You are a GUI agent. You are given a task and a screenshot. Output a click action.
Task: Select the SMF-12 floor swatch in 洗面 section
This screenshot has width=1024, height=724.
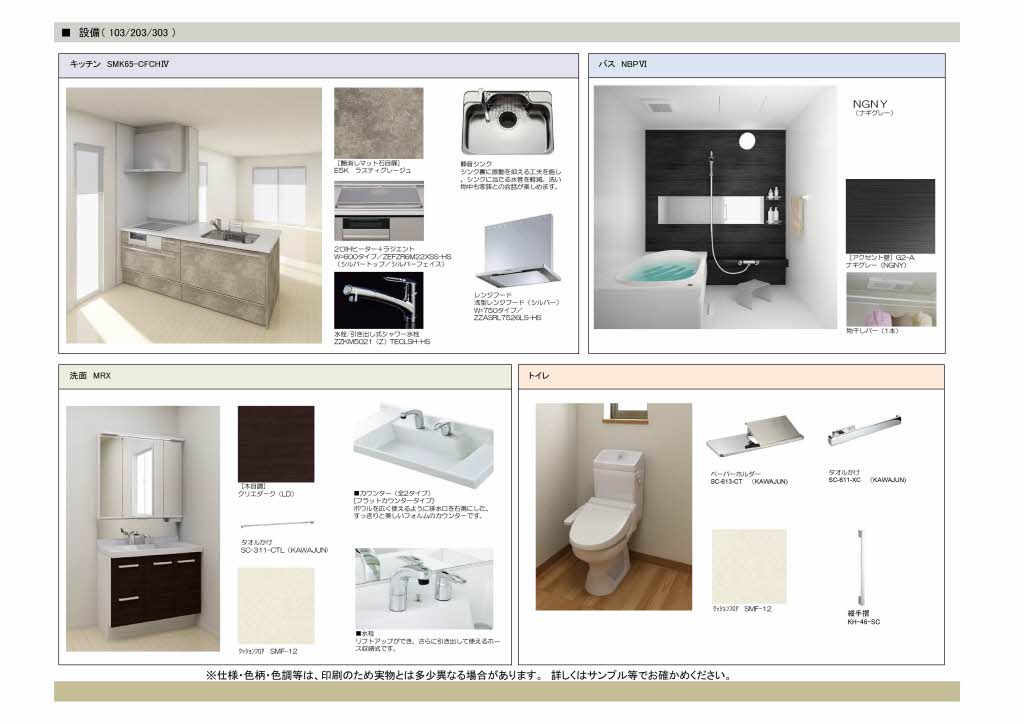click(x=276, y=606)
